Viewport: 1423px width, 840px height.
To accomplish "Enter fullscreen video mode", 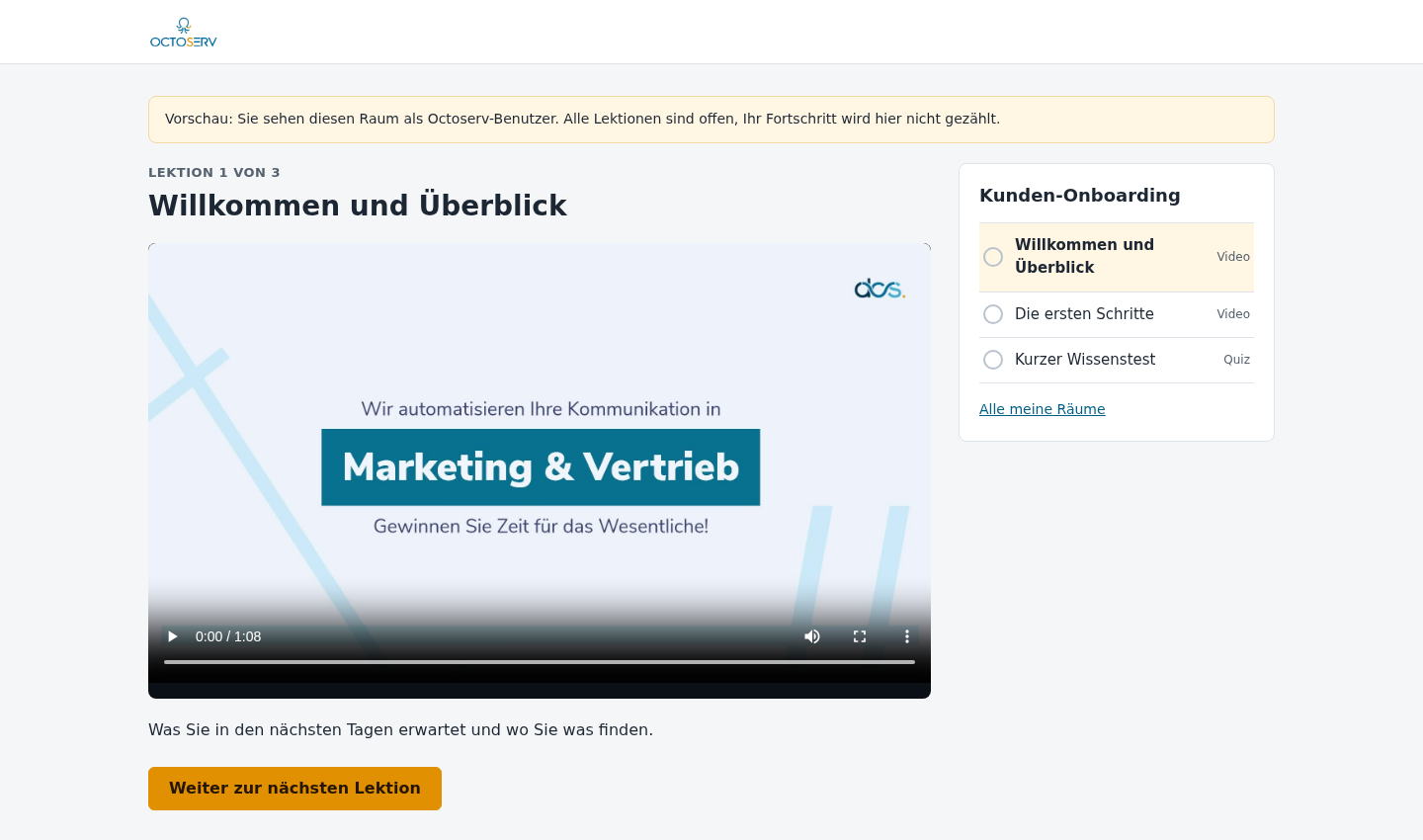I will click(860, 636).
